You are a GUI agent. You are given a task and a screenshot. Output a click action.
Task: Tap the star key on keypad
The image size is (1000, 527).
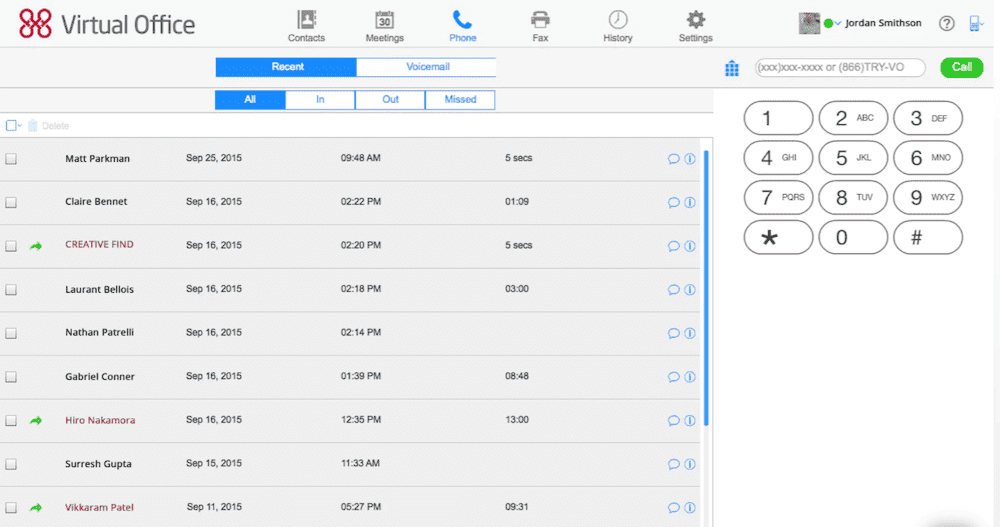[778, 237]
